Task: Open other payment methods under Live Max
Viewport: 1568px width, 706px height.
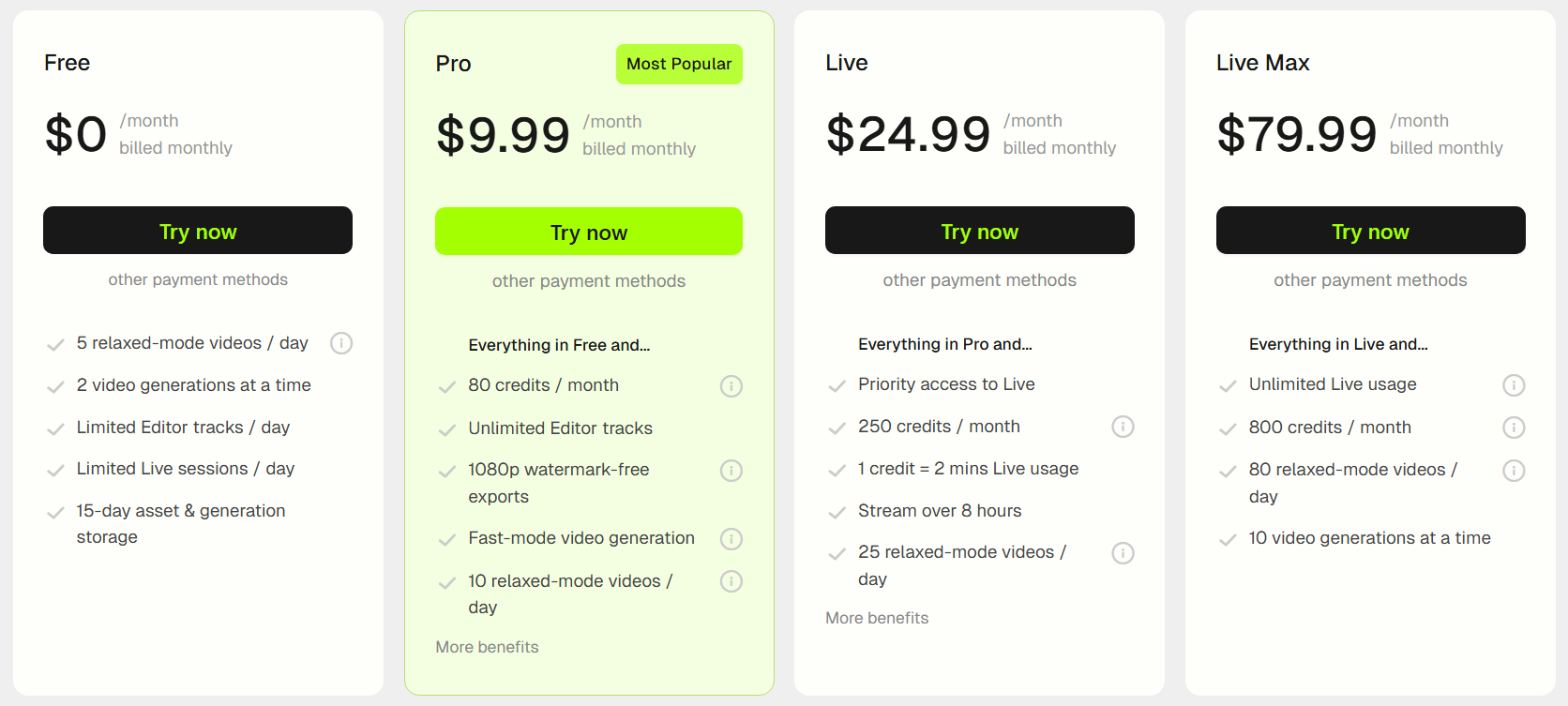Action: click(1370, 280)
